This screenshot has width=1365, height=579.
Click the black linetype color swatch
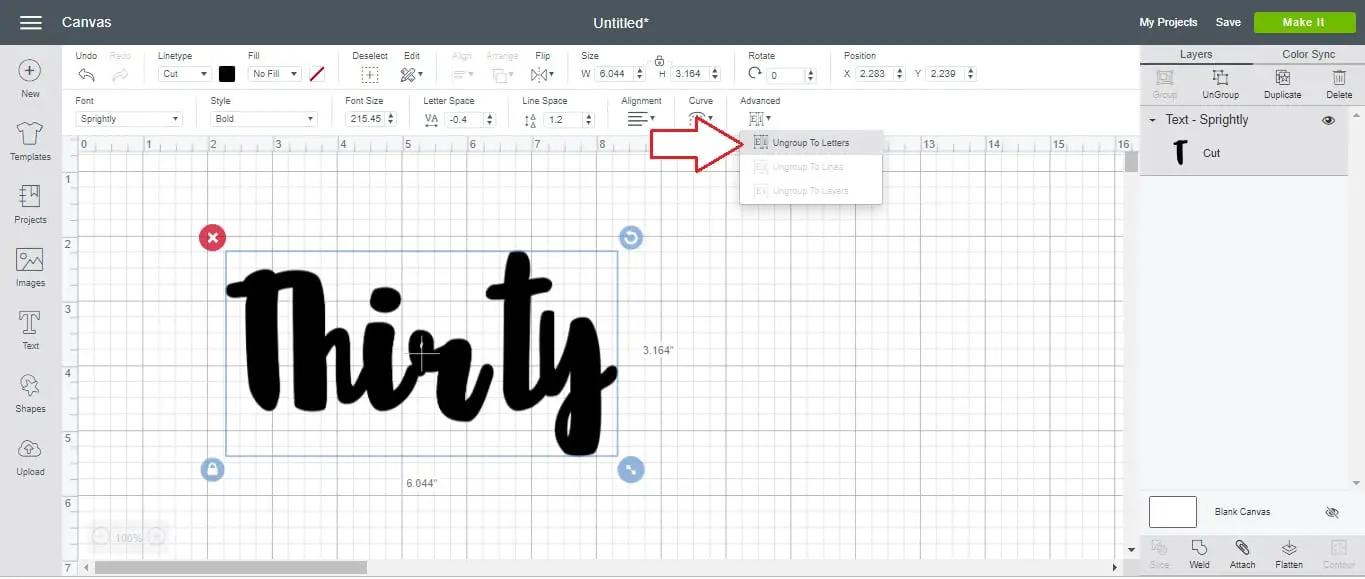[227, 74]
